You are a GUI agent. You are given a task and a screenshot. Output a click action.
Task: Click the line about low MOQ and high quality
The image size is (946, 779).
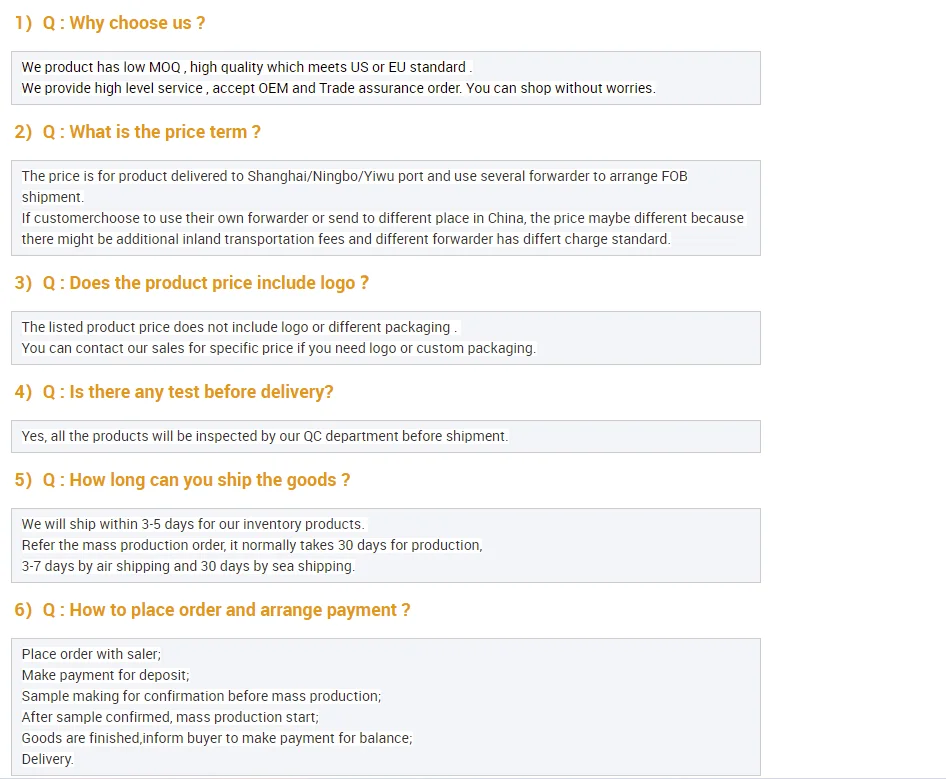tap(246, 67)
